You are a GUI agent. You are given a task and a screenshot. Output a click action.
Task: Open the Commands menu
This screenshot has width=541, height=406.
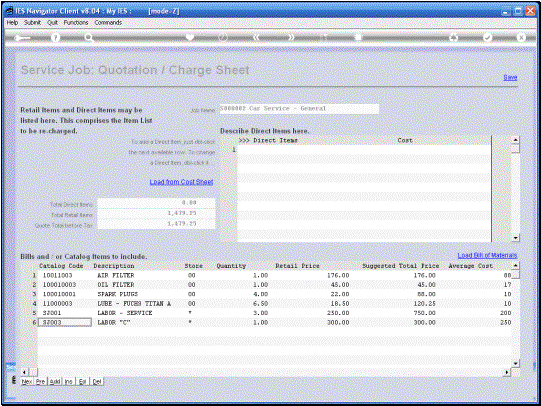pos(108,22)
